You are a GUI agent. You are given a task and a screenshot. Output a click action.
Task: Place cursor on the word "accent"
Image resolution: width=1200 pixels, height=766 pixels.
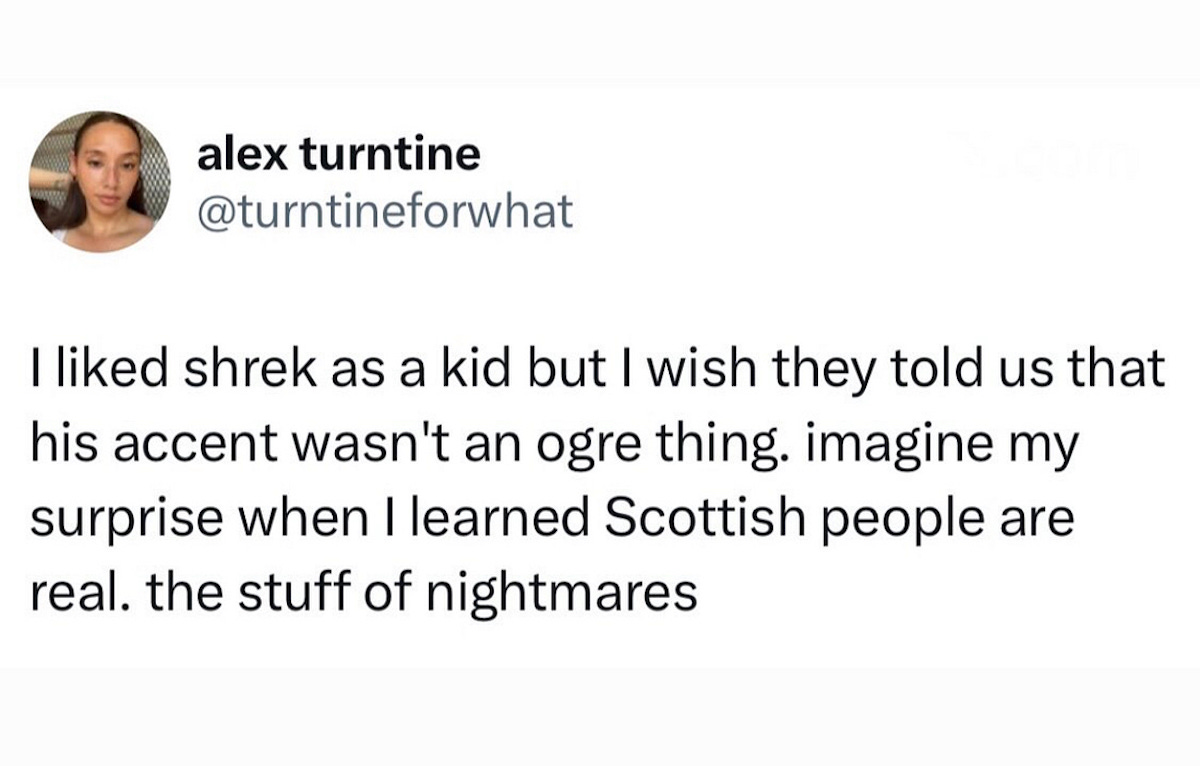195,445
